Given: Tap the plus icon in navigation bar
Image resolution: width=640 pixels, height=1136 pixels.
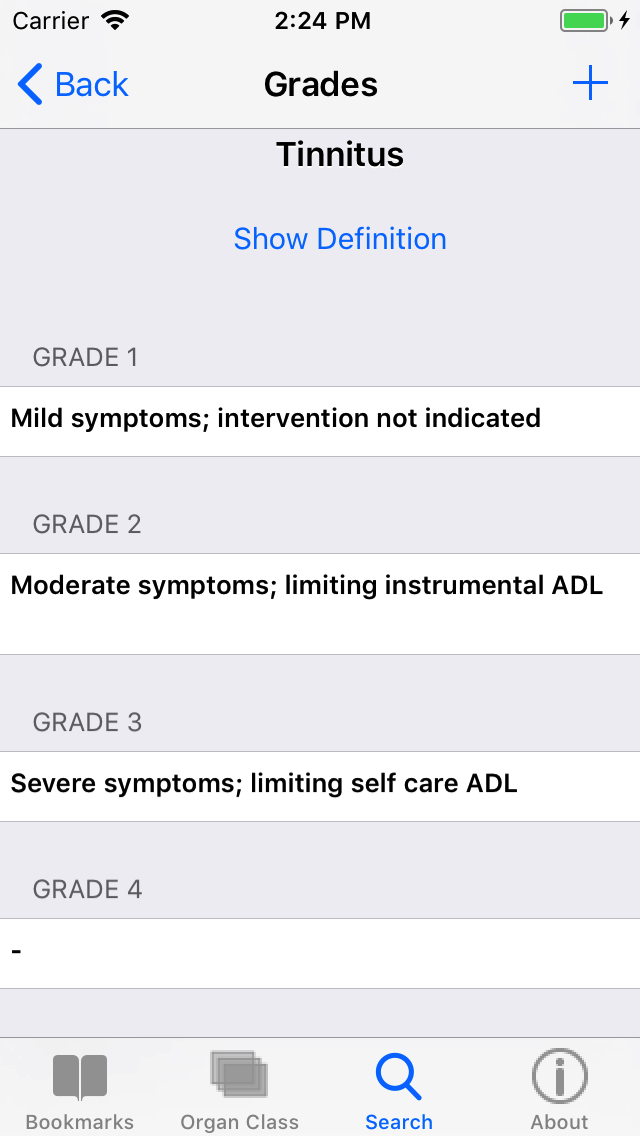Looking at the screenshot, I should 590,84.
